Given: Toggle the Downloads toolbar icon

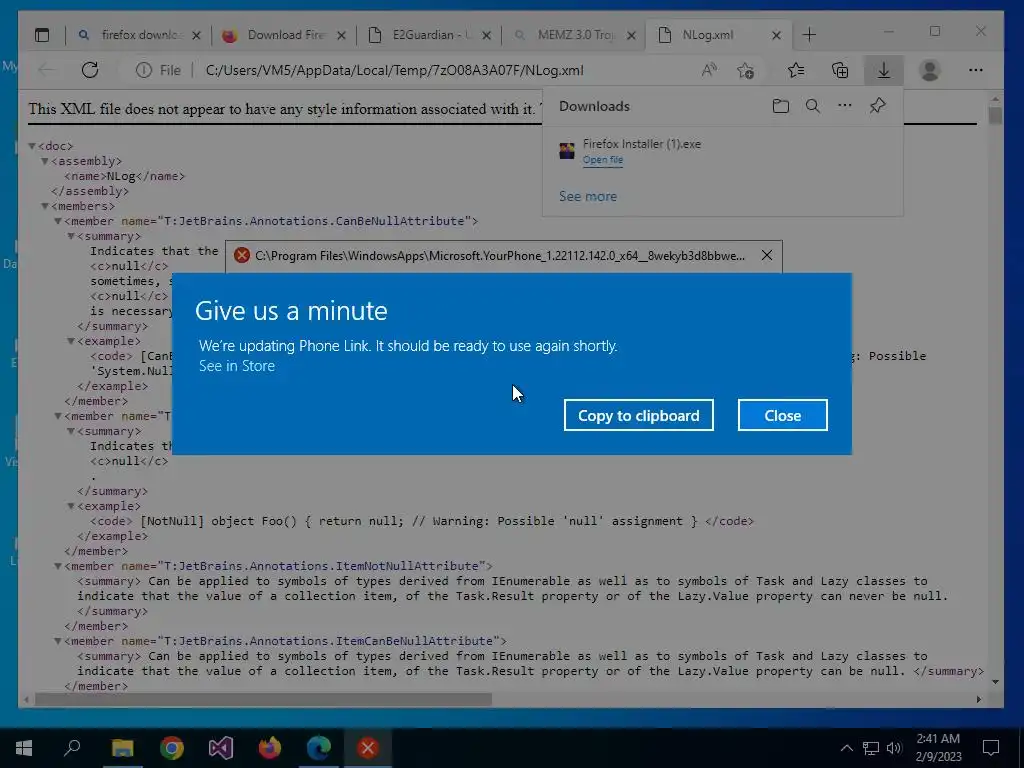Looking at the screenshot, I should 884,71.
